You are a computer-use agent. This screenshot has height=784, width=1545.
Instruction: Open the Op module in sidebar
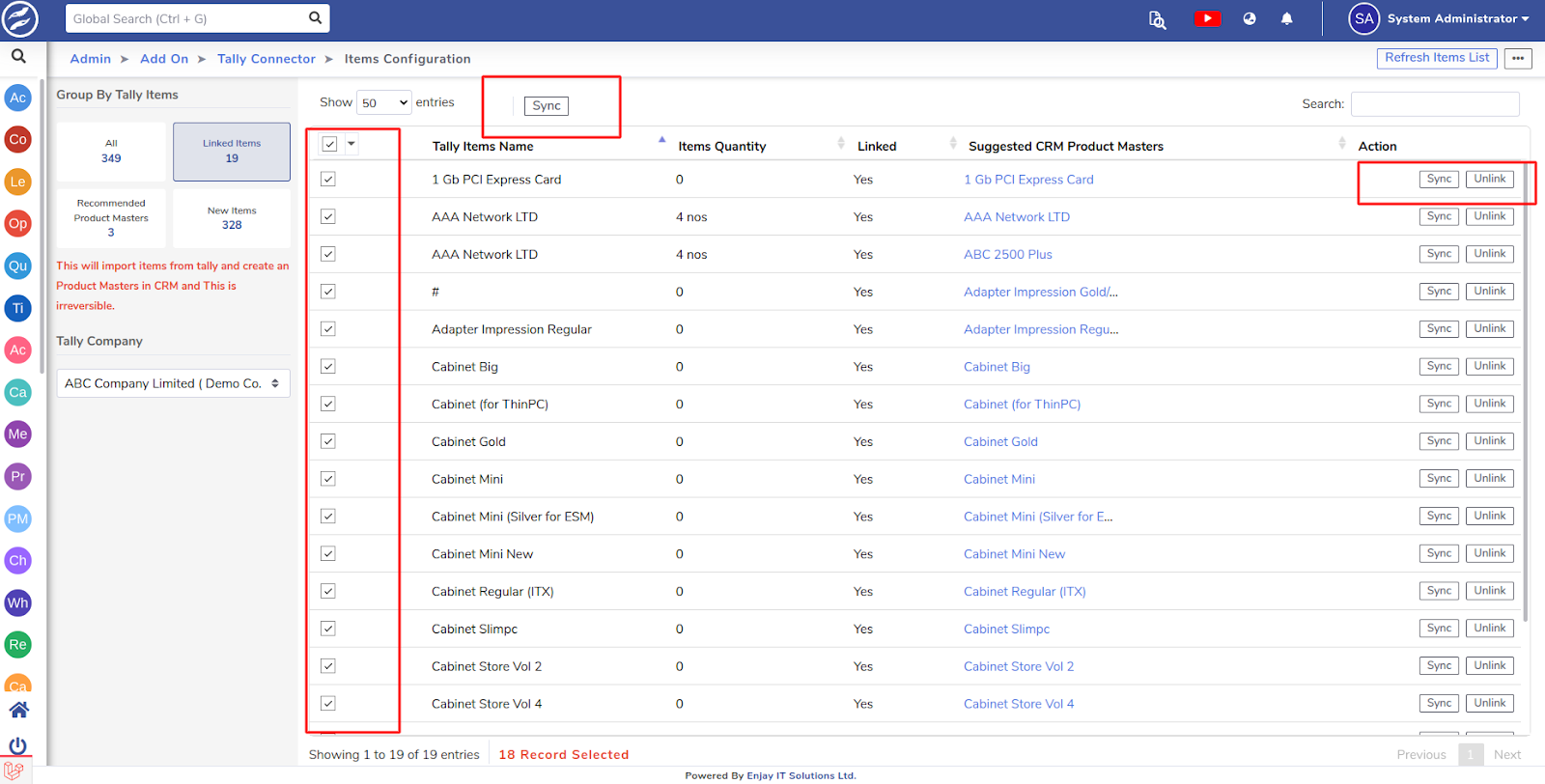(18, 223)
